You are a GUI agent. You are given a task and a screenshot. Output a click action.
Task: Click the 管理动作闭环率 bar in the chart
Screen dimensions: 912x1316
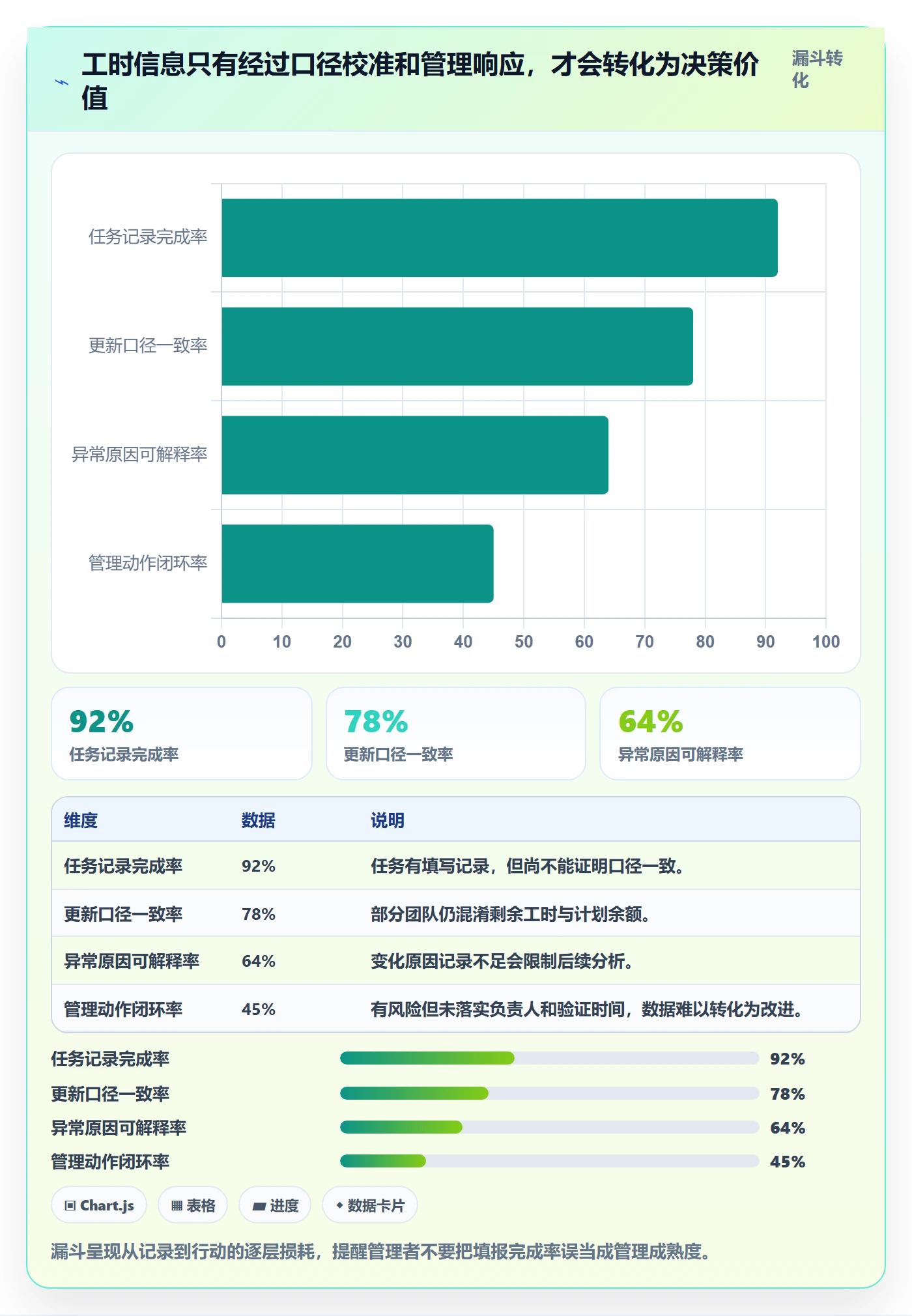tap(358, 564)
